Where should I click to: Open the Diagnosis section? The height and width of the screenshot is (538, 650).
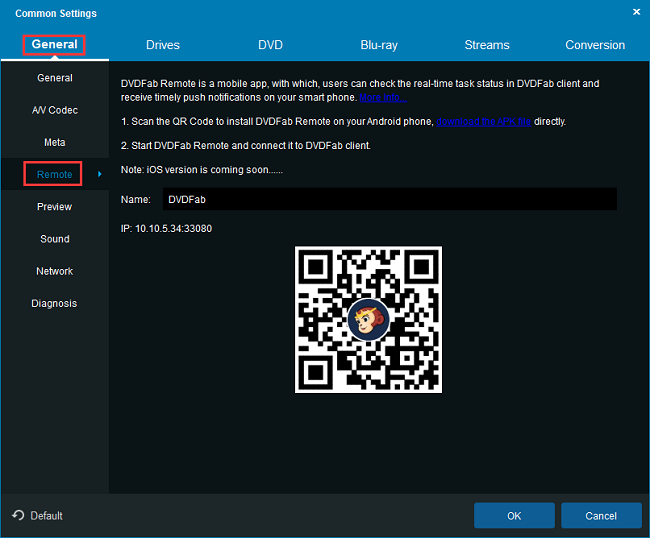click(x=55, y=303)
